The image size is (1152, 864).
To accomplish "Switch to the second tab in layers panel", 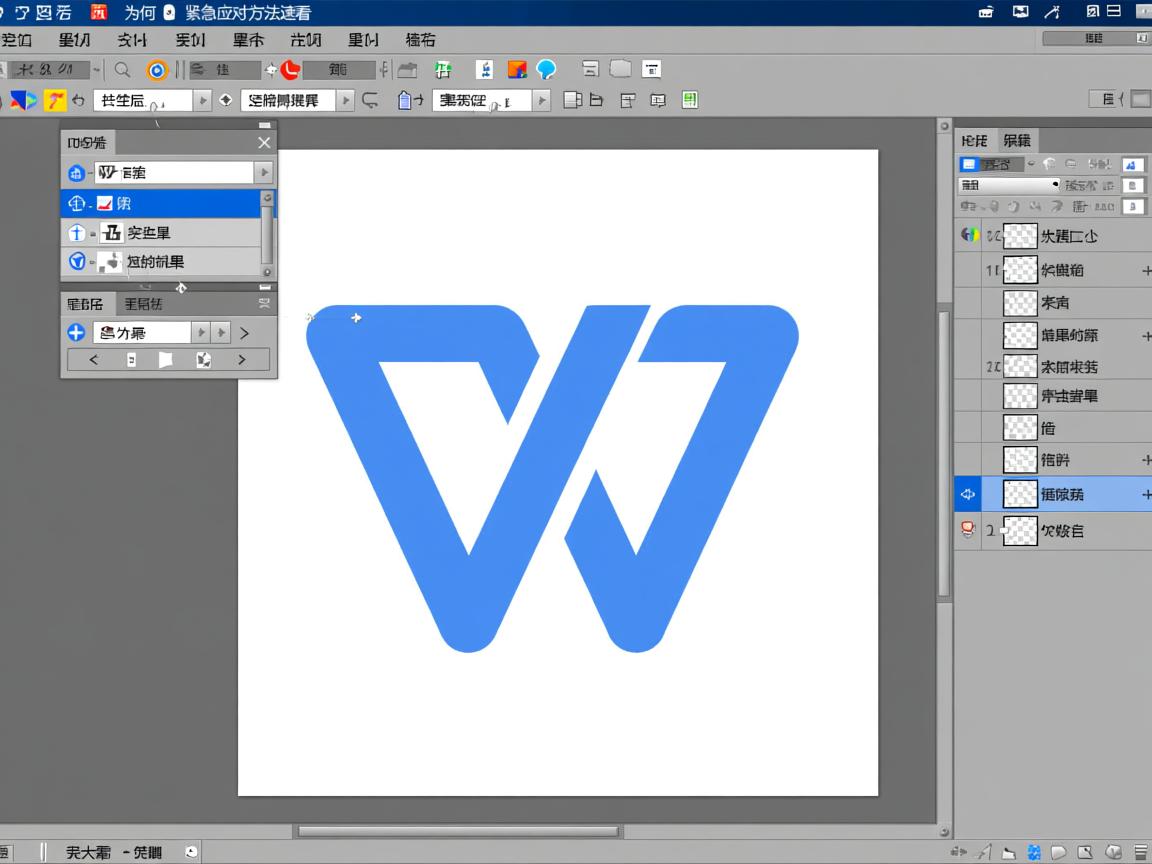I will [1017, 140].
